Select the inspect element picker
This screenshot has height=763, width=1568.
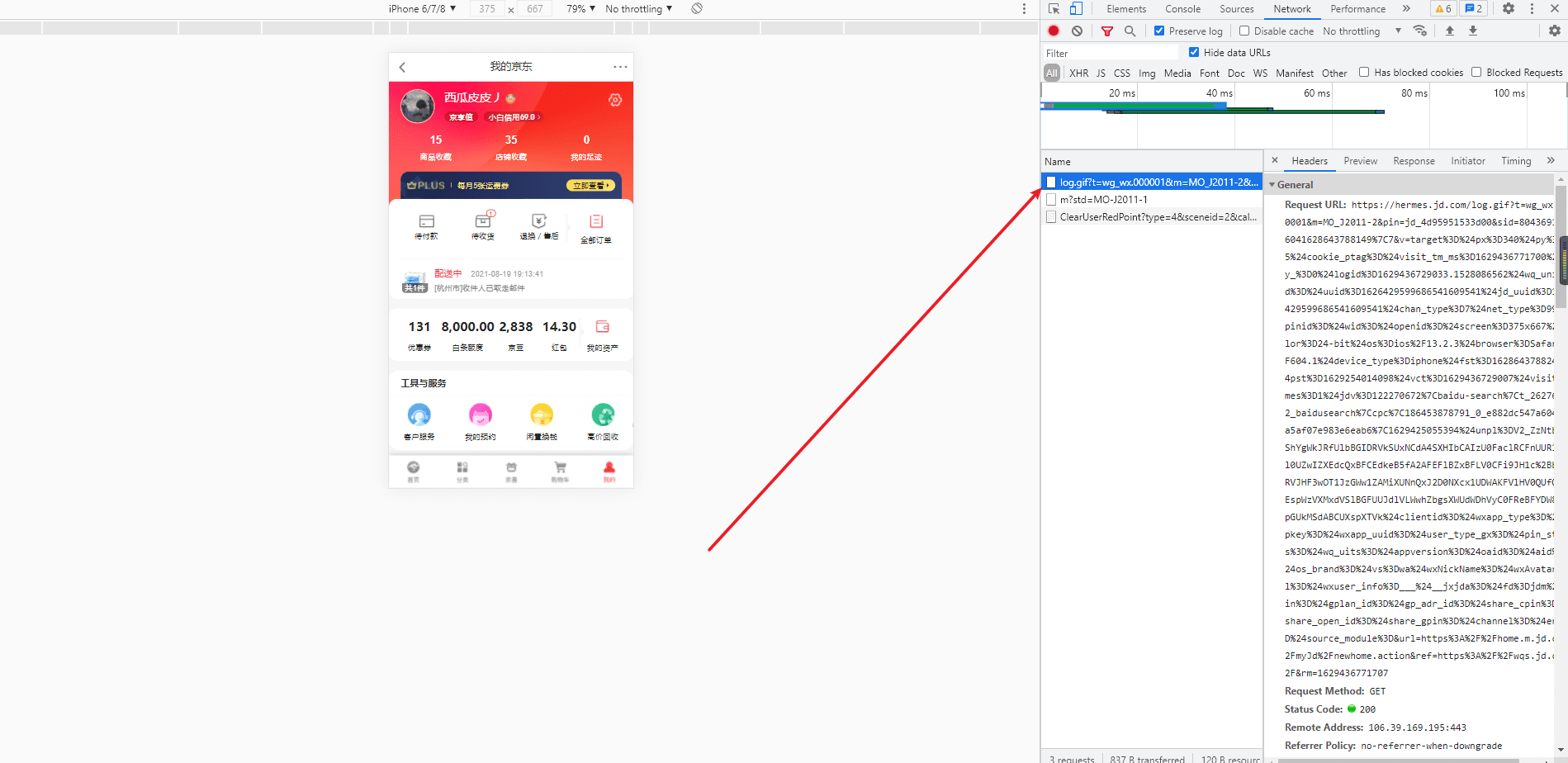1054,9
